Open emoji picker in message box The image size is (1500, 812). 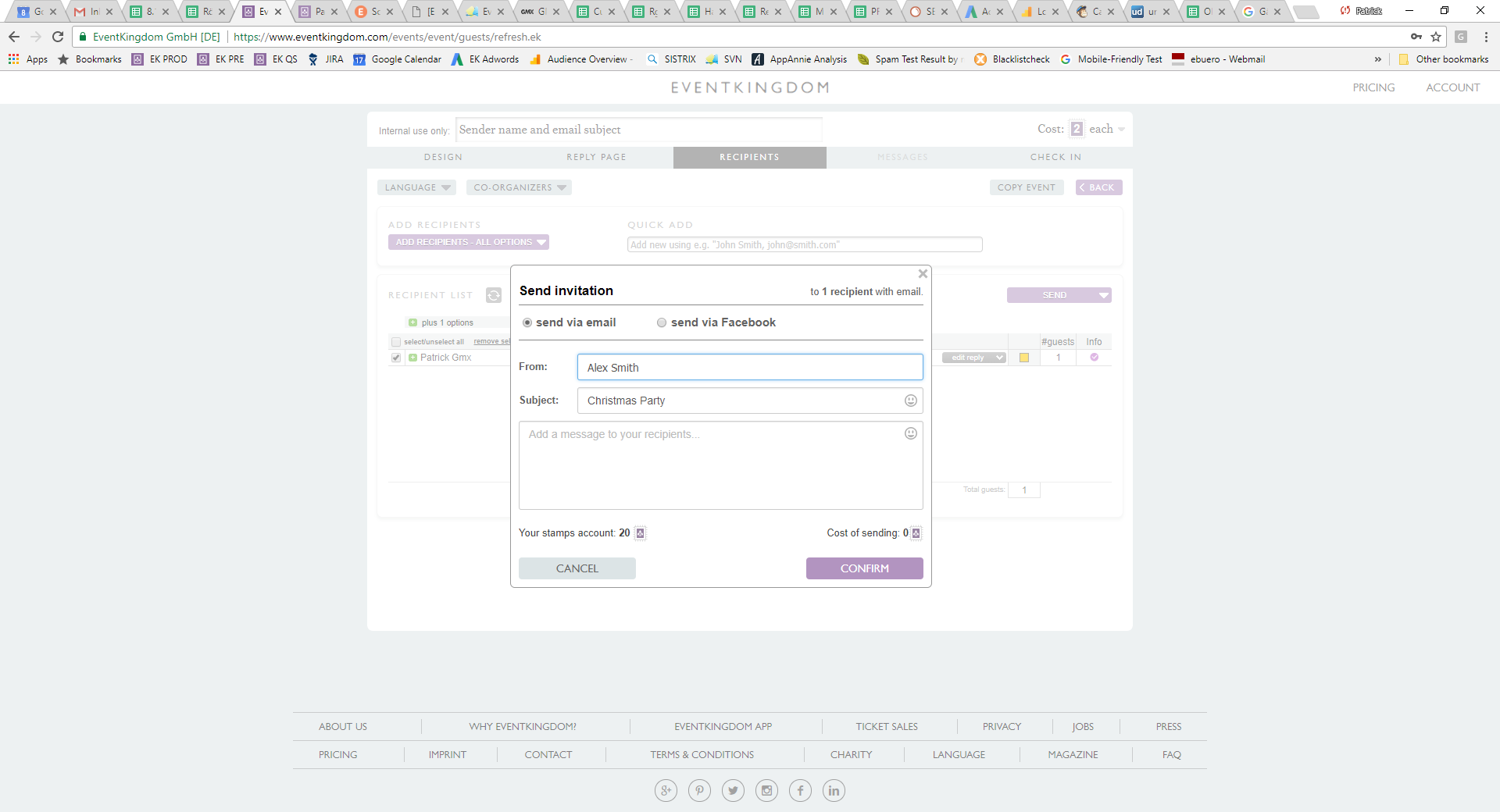[910, 434]
